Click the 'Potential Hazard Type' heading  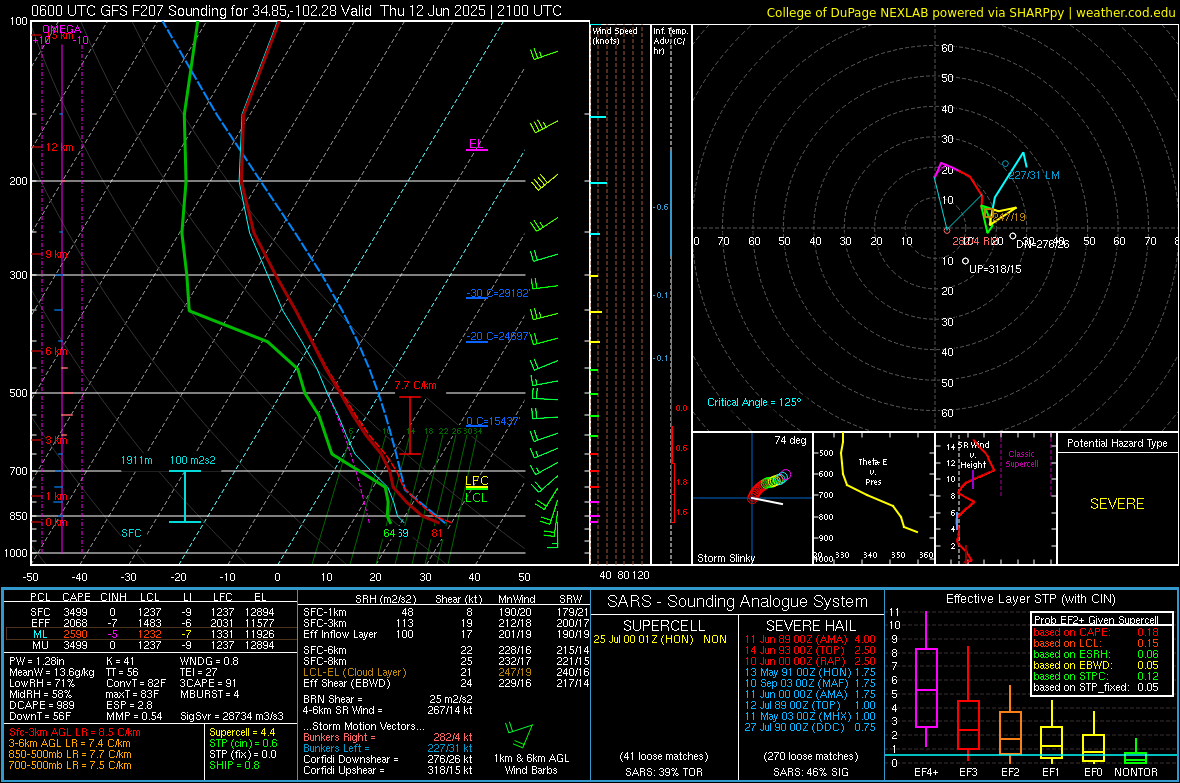click(1117, 443)
